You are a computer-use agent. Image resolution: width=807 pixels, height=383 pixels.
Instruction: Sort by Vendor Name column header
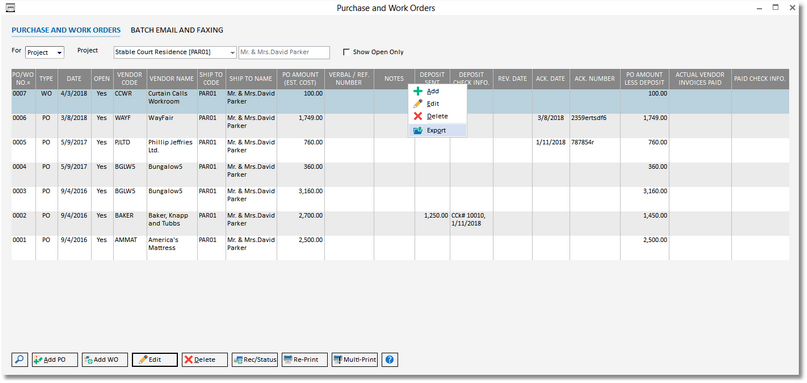(x=172, y=79)
